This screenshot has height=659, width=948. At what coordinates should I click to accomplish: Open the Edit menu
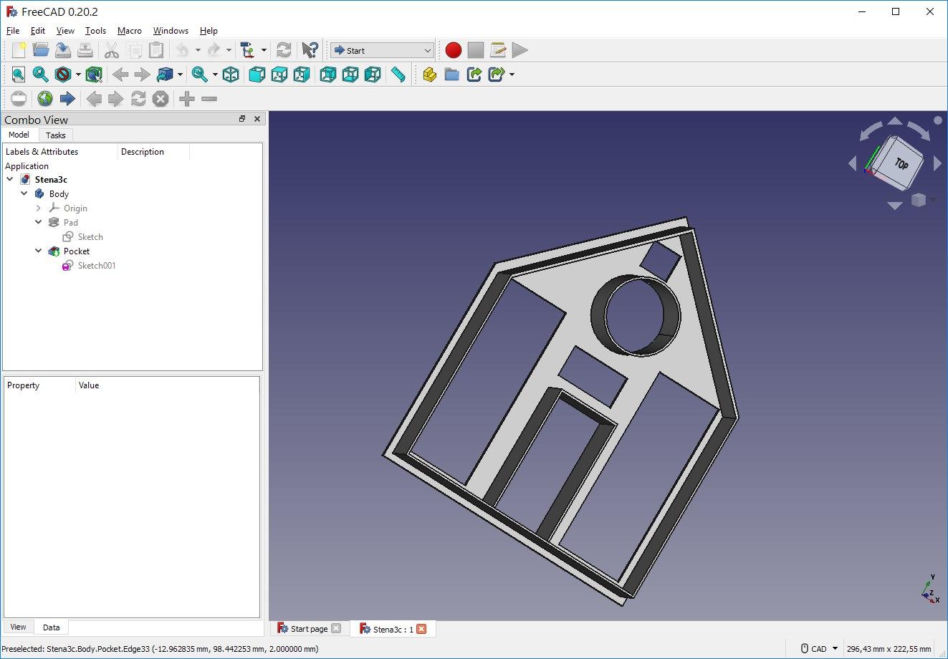point(37,30)
